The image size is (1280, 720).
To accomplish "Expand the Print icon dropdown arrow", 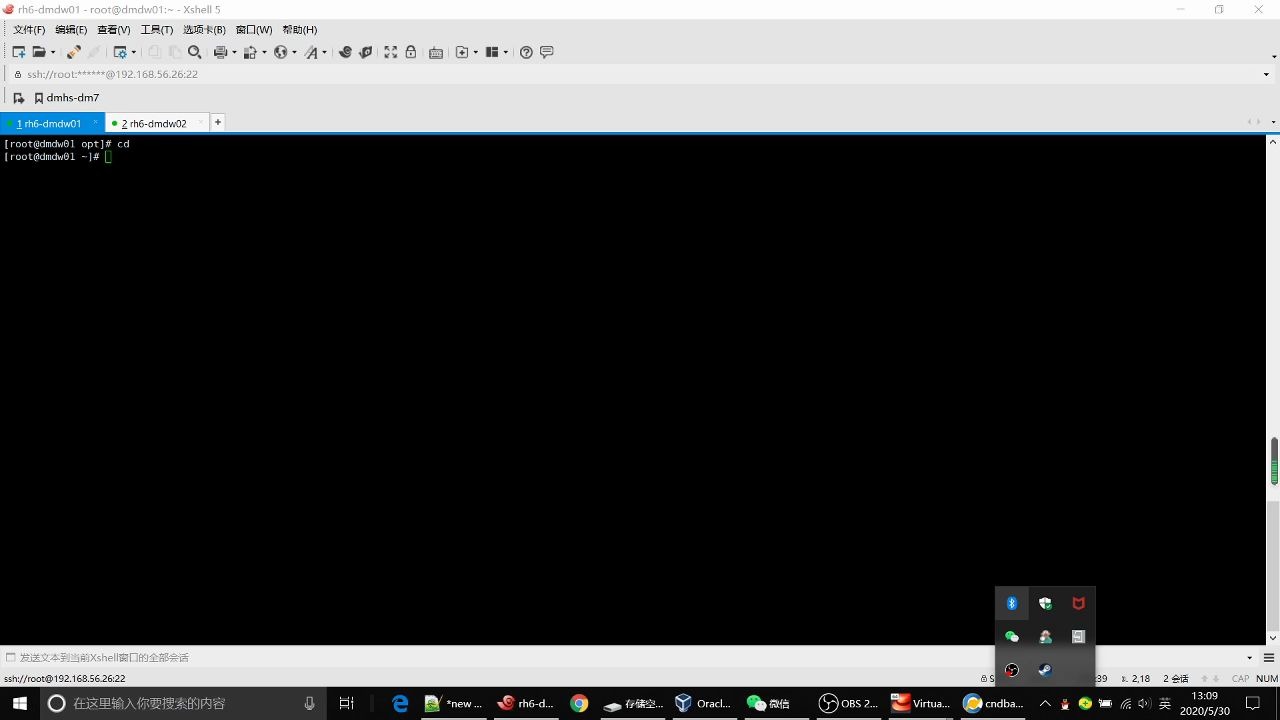I will [x=234, y=52].
